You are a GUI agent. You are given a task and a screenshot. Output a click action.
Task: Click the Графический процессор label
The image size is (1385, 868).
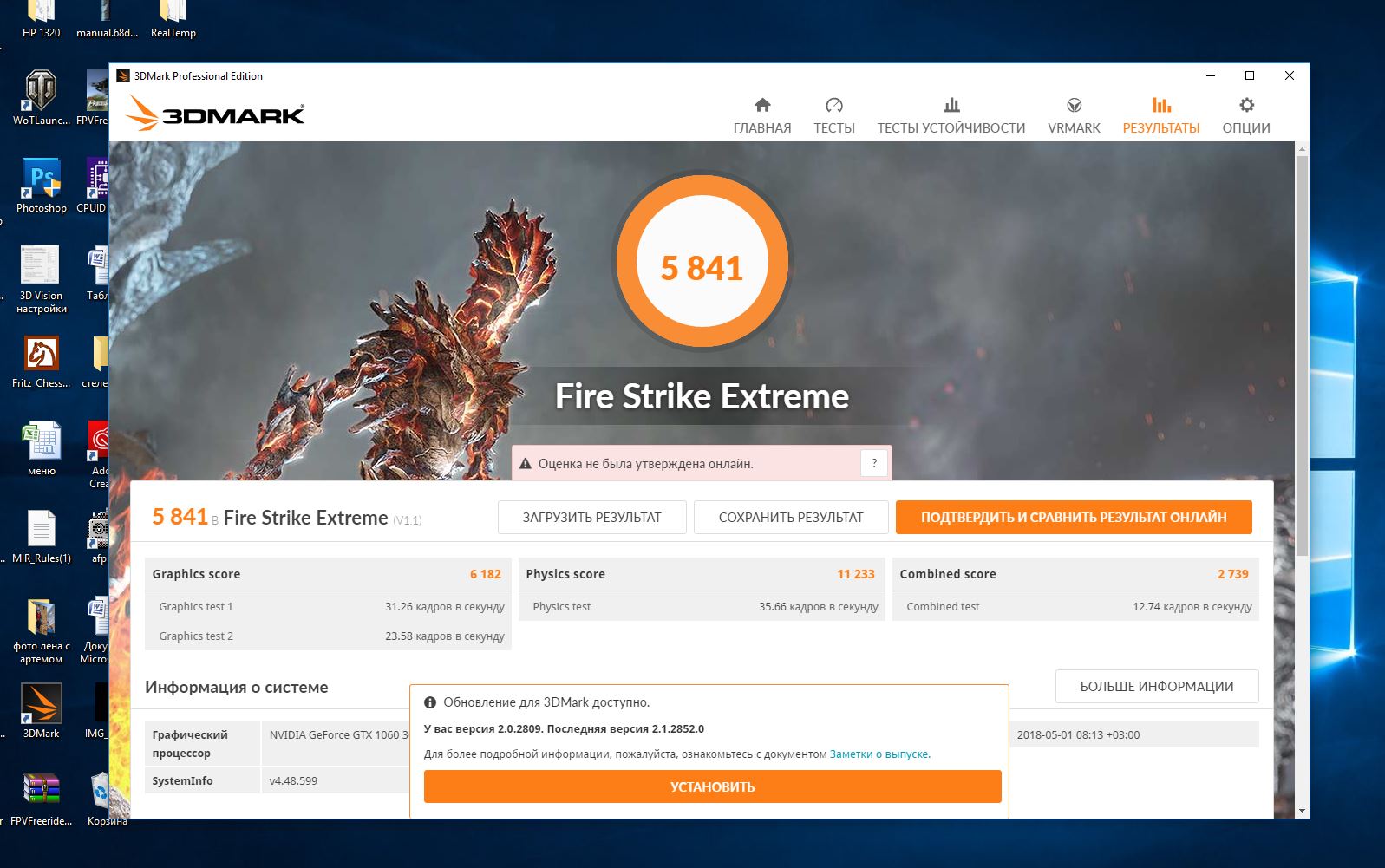point(190,743)
